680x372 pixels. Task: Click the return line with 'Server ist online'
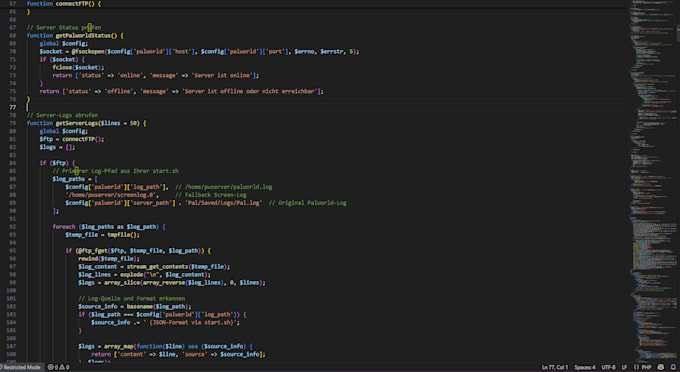[156, 75]
